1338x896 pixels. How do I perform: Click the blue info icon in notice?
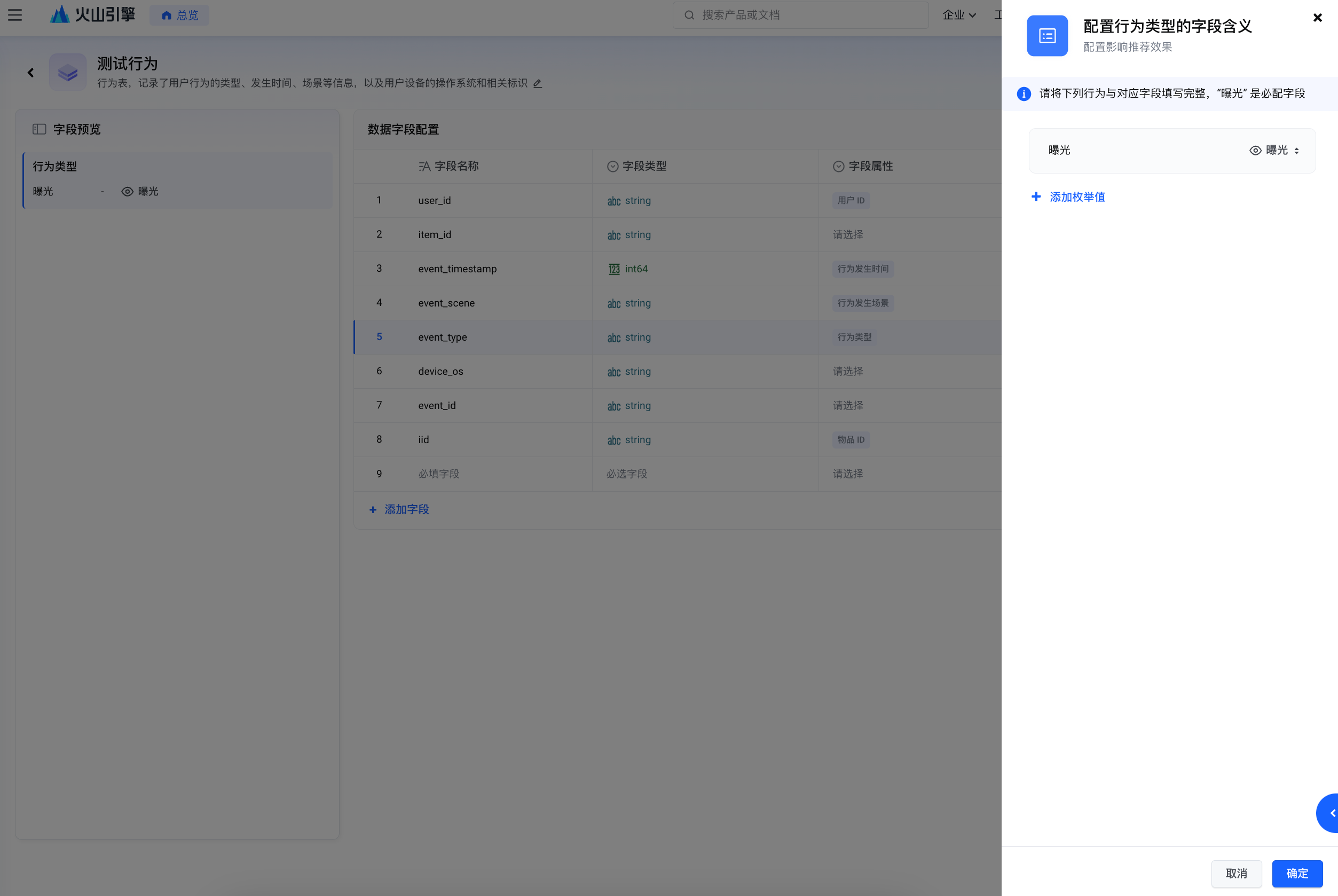point(1024,94)
